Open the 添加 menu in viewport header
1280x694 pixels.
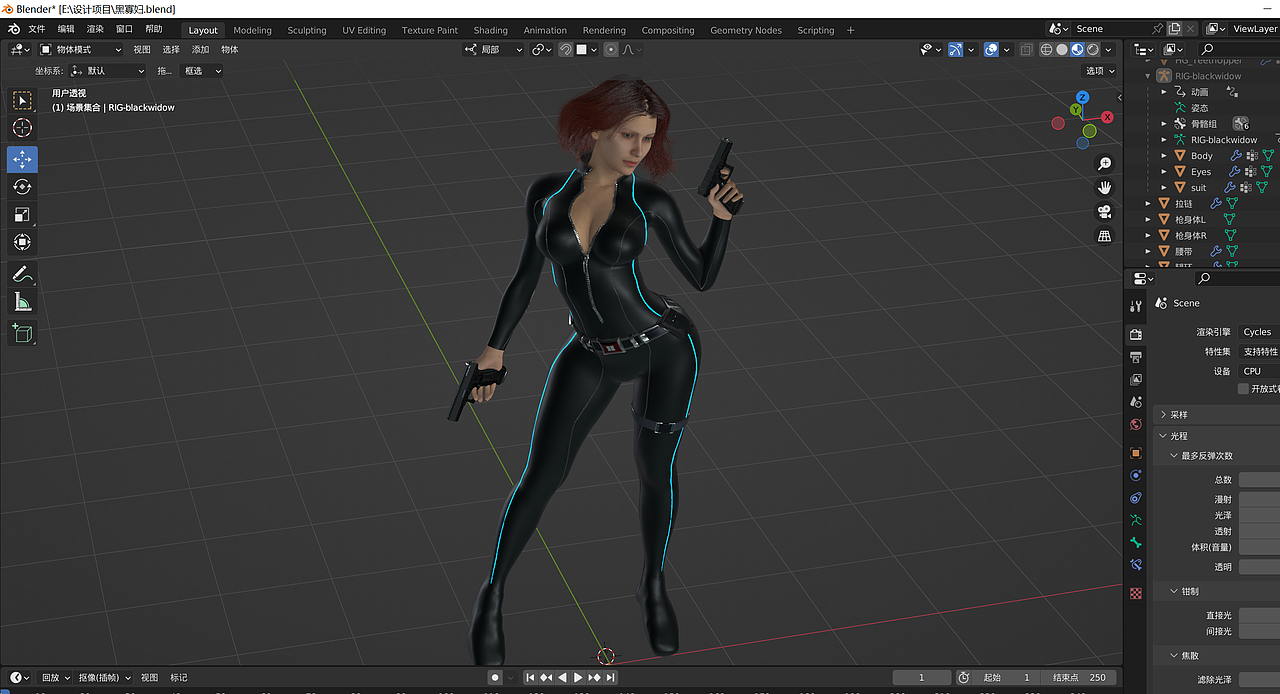200,49
